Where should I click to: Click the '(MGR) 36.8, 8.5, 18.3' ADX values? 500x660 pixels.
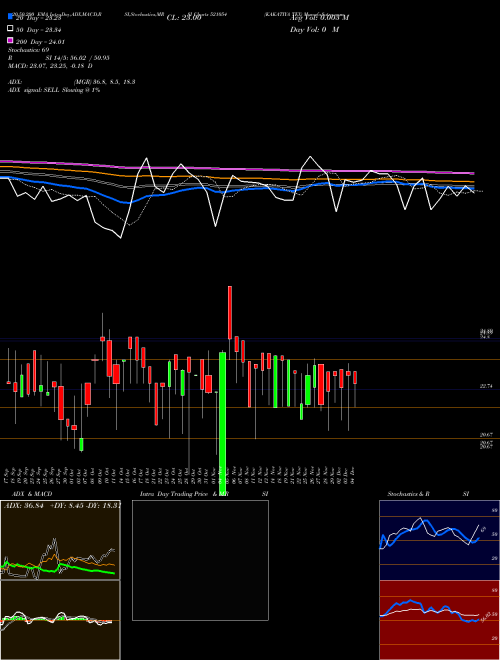104,82
